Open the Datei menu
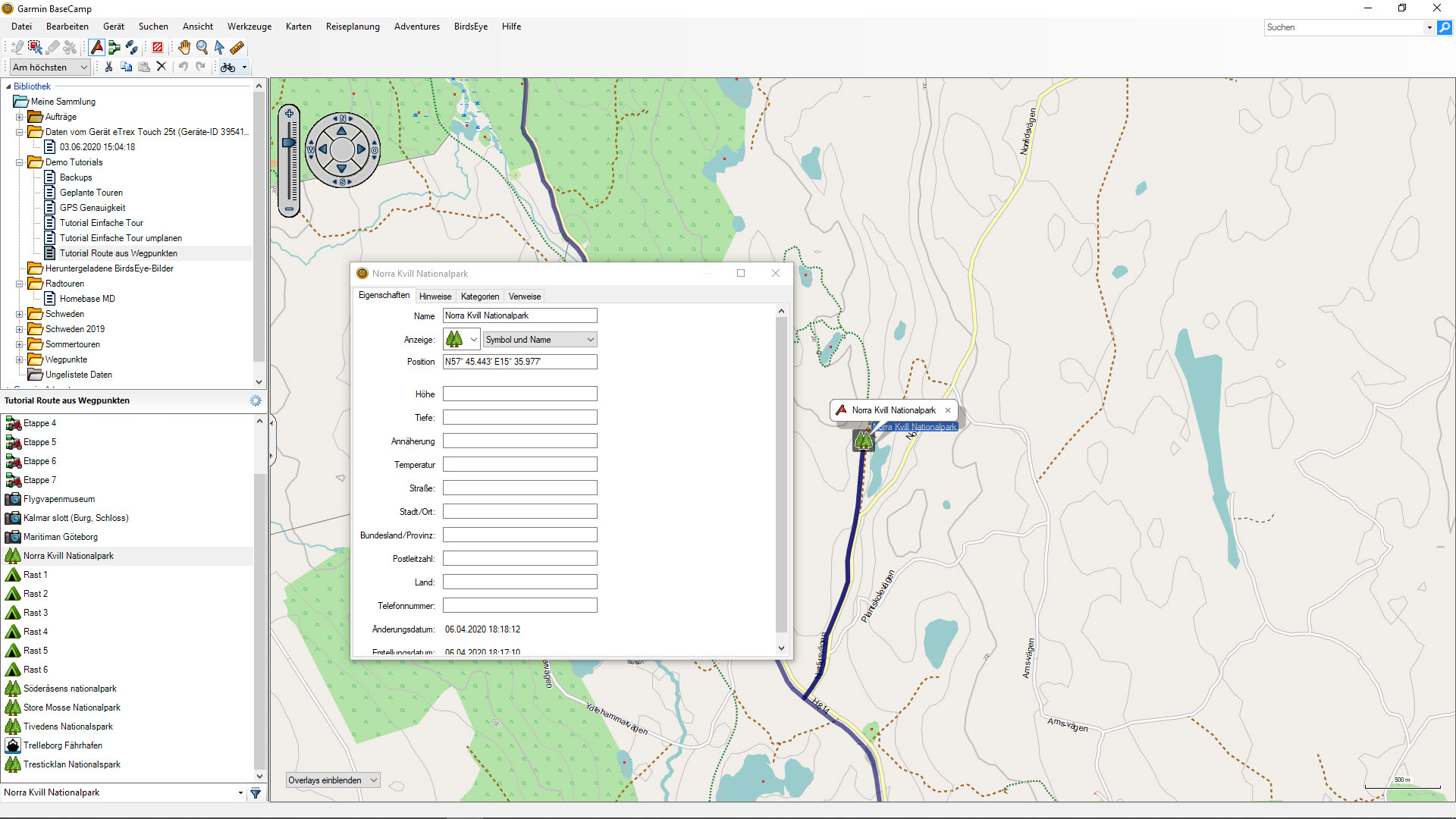1456x819 pixels. coord(21,27)
